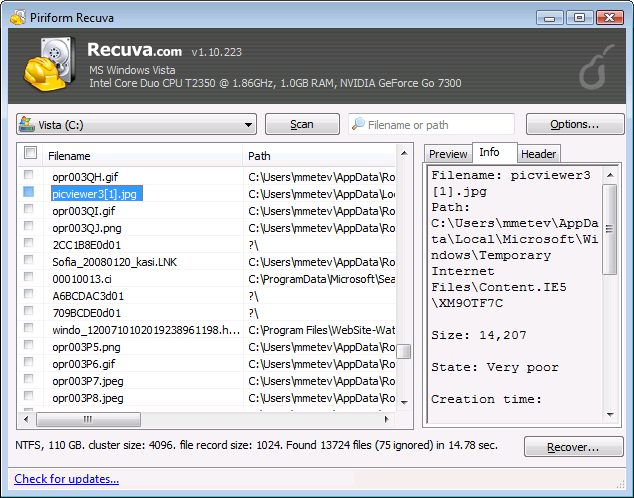
Task: Check the box for 709BCDE0d01
Action: pyautogui.click(x=28, y=310)
